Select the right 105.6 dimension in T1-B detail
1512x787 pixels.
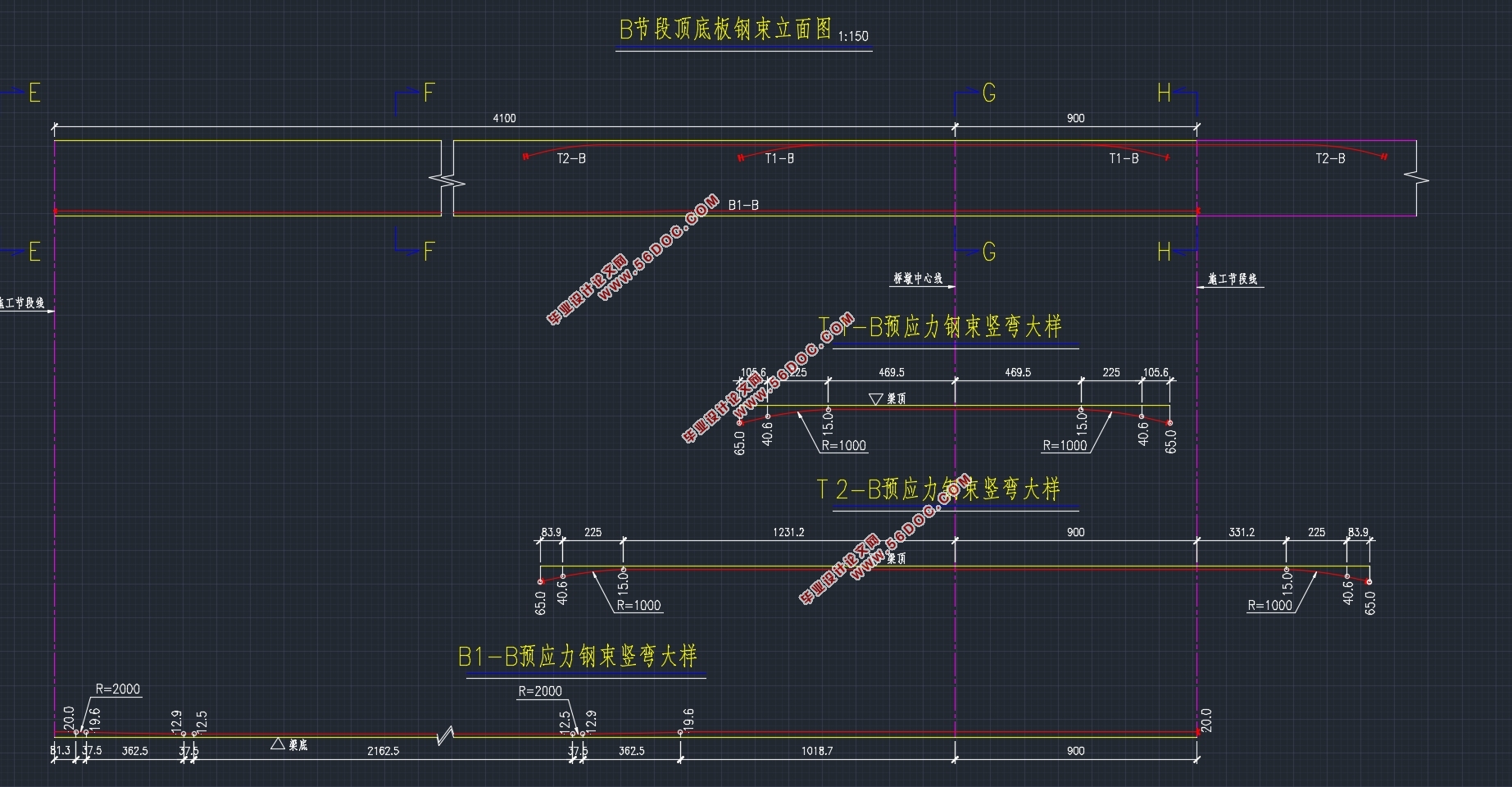(1156, 372)
